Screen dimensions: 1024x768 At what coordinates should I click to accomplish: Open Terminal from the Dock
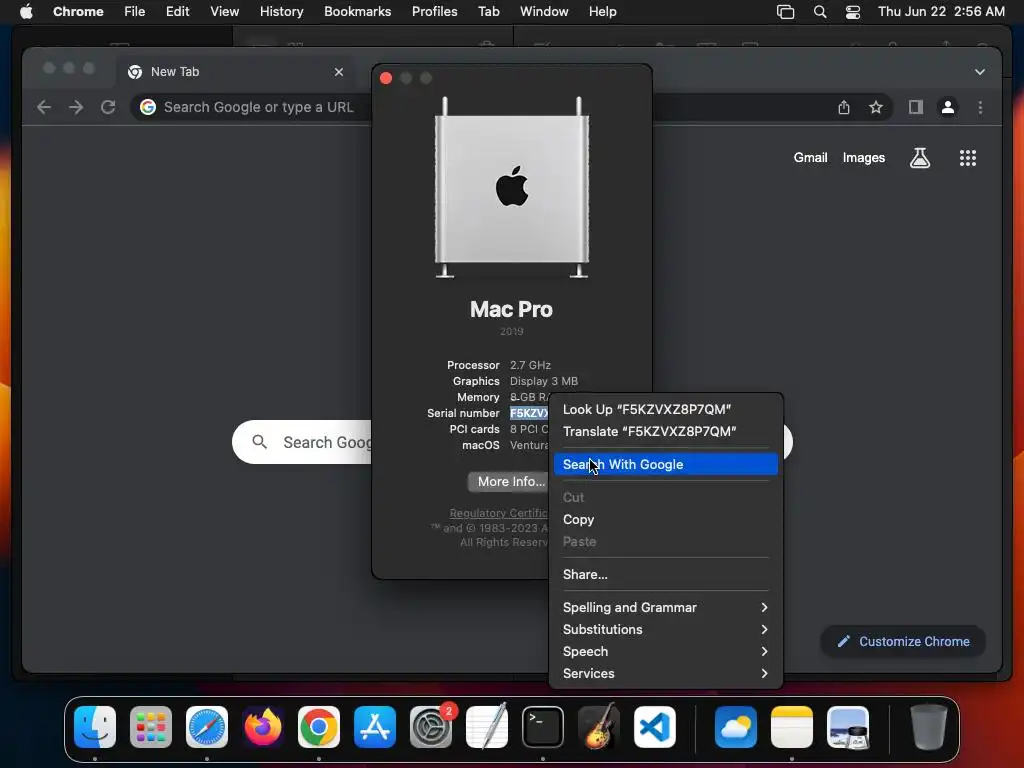point(543,727)
